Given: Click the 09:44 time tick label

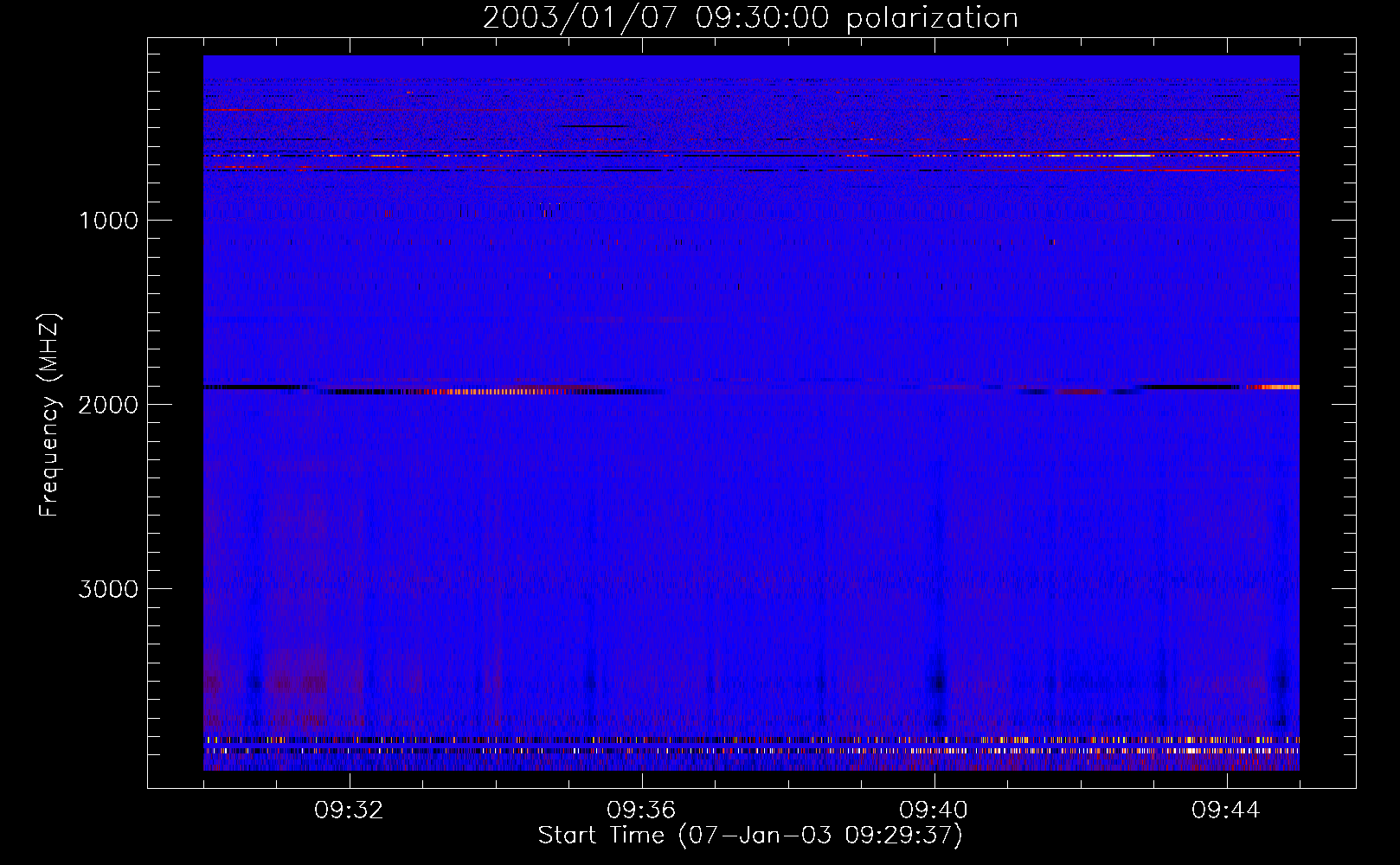Looking at the screenshot, I should (x=1226, y=811).
